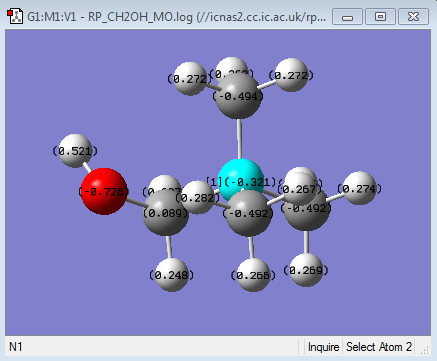Click the Select Atom 2 status prompt

[x=379, y=347]
